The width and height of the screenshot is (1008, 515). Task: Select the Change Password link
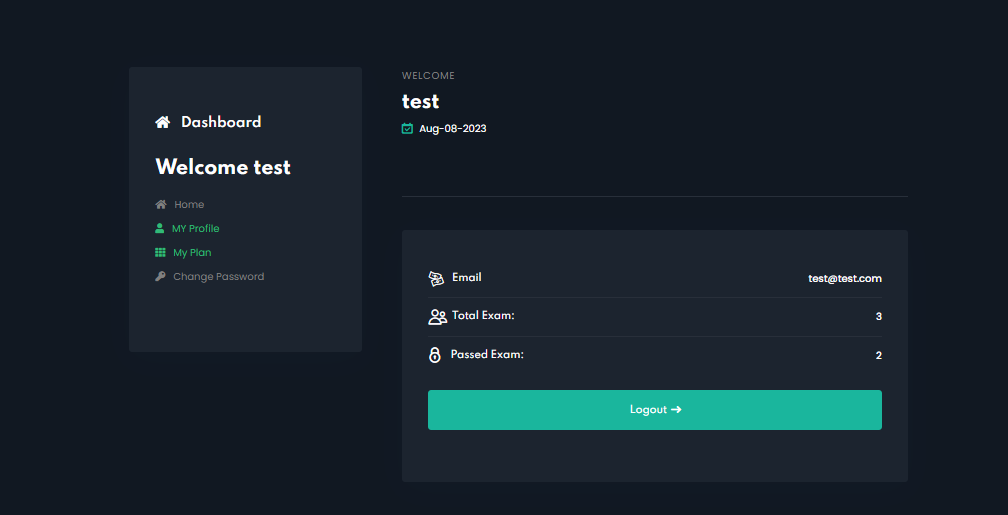coord(218,276)
